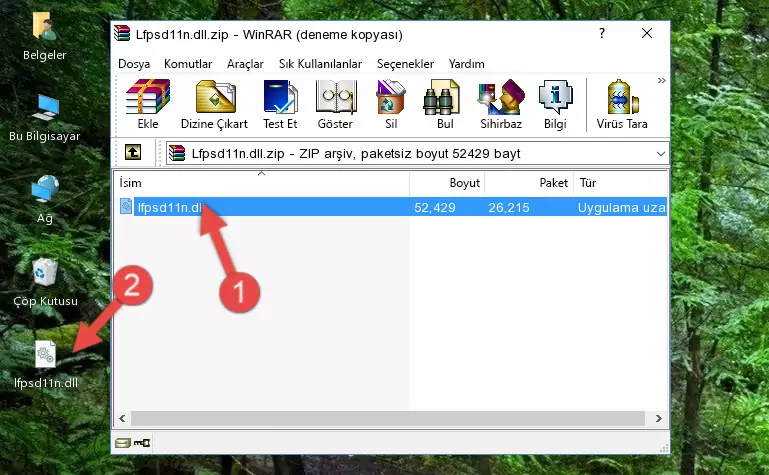Select the lfpsd11n.dll desktop file
Image resolution: width=769 pixels, height=475 pixels.
pyautogui.click(x=46, y=365)
